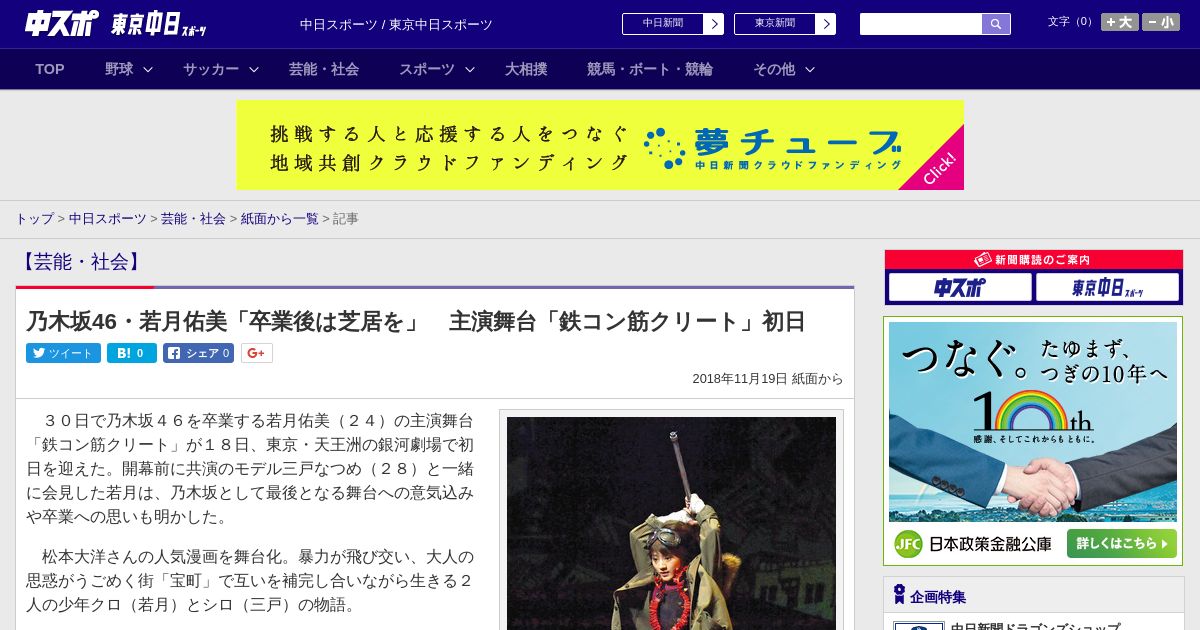The height and width of the screenshot is (630, 1200).
Task: Open the 東京新聞 header button
Action: (x=784, y=24)
